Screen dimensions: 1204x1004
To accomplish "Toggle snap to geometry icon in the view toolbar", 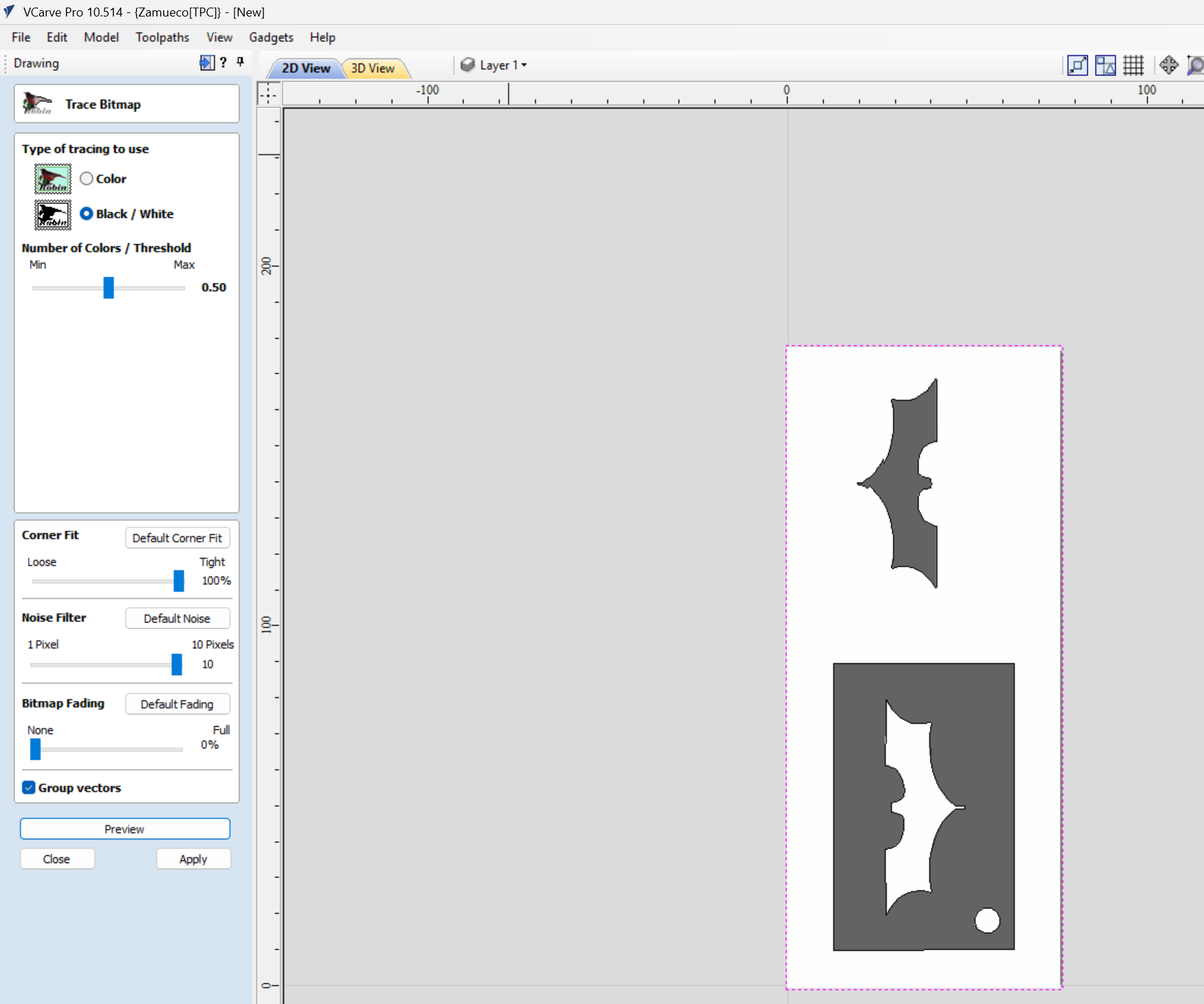I will click(1077, 65).
